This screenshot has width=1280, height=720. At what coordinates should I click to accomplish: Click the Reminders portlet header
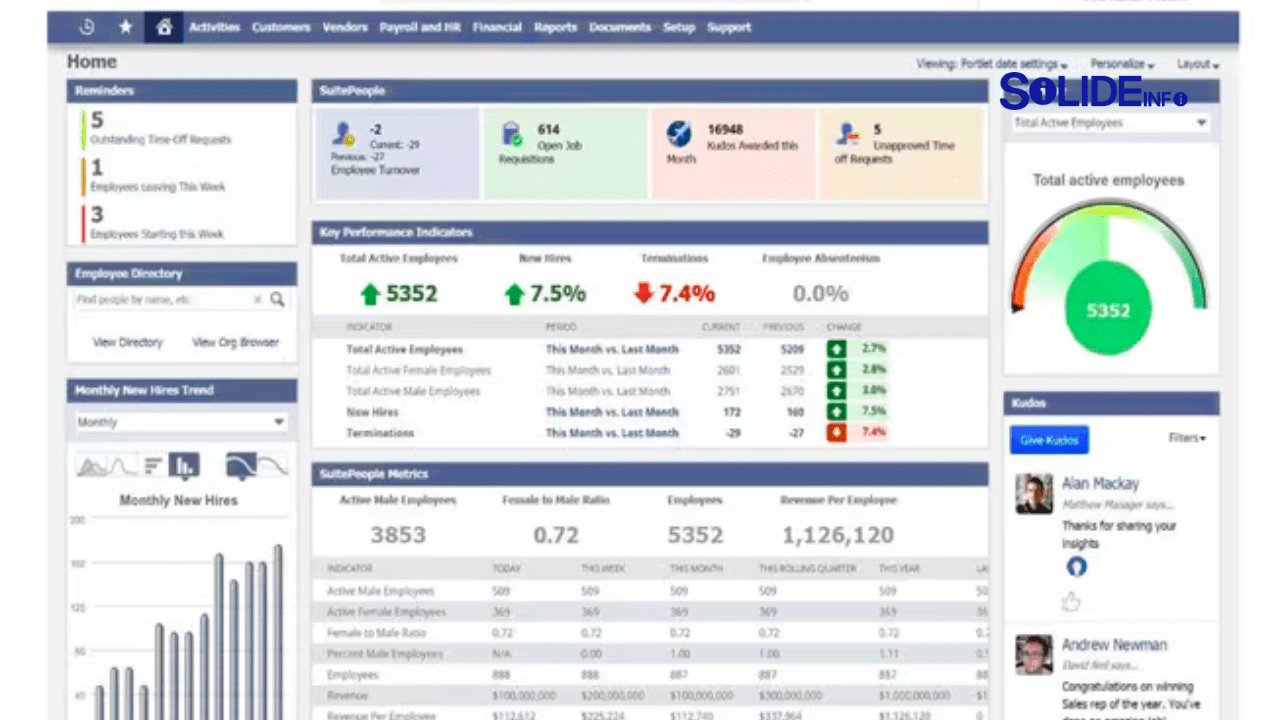[182, 91]
